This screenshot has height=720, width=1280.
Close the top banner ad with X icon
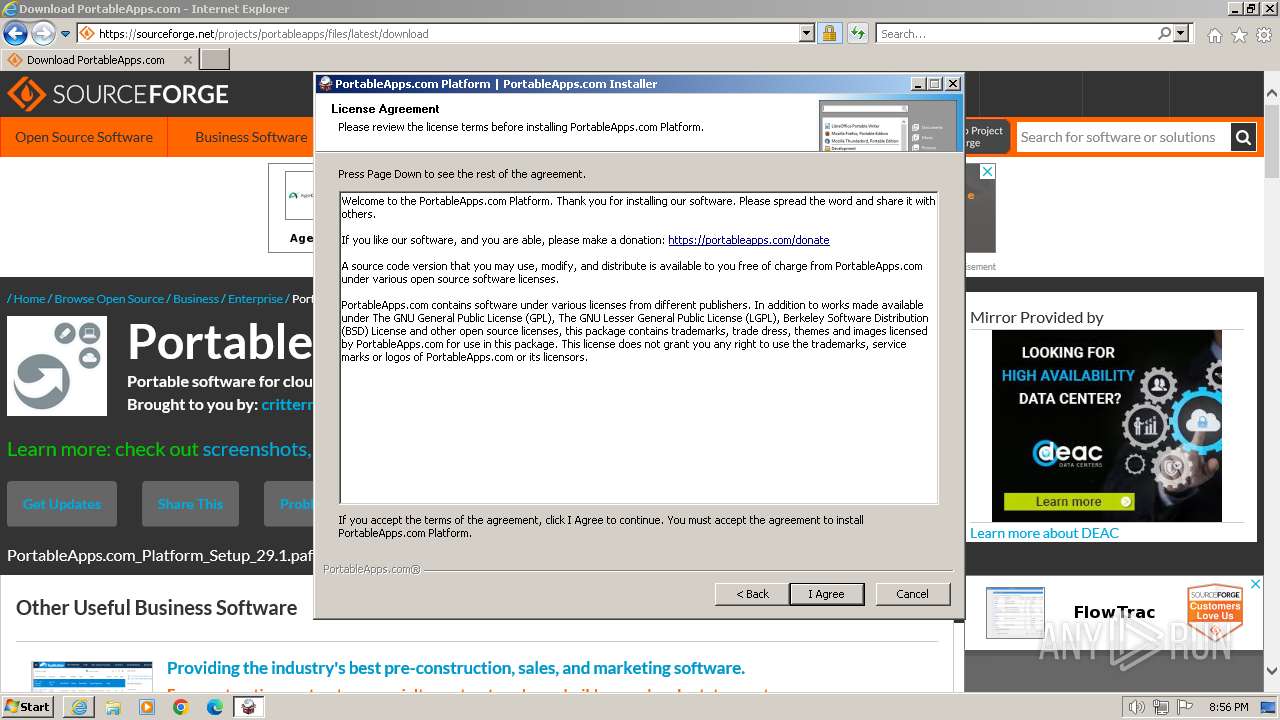click(988, 172)
